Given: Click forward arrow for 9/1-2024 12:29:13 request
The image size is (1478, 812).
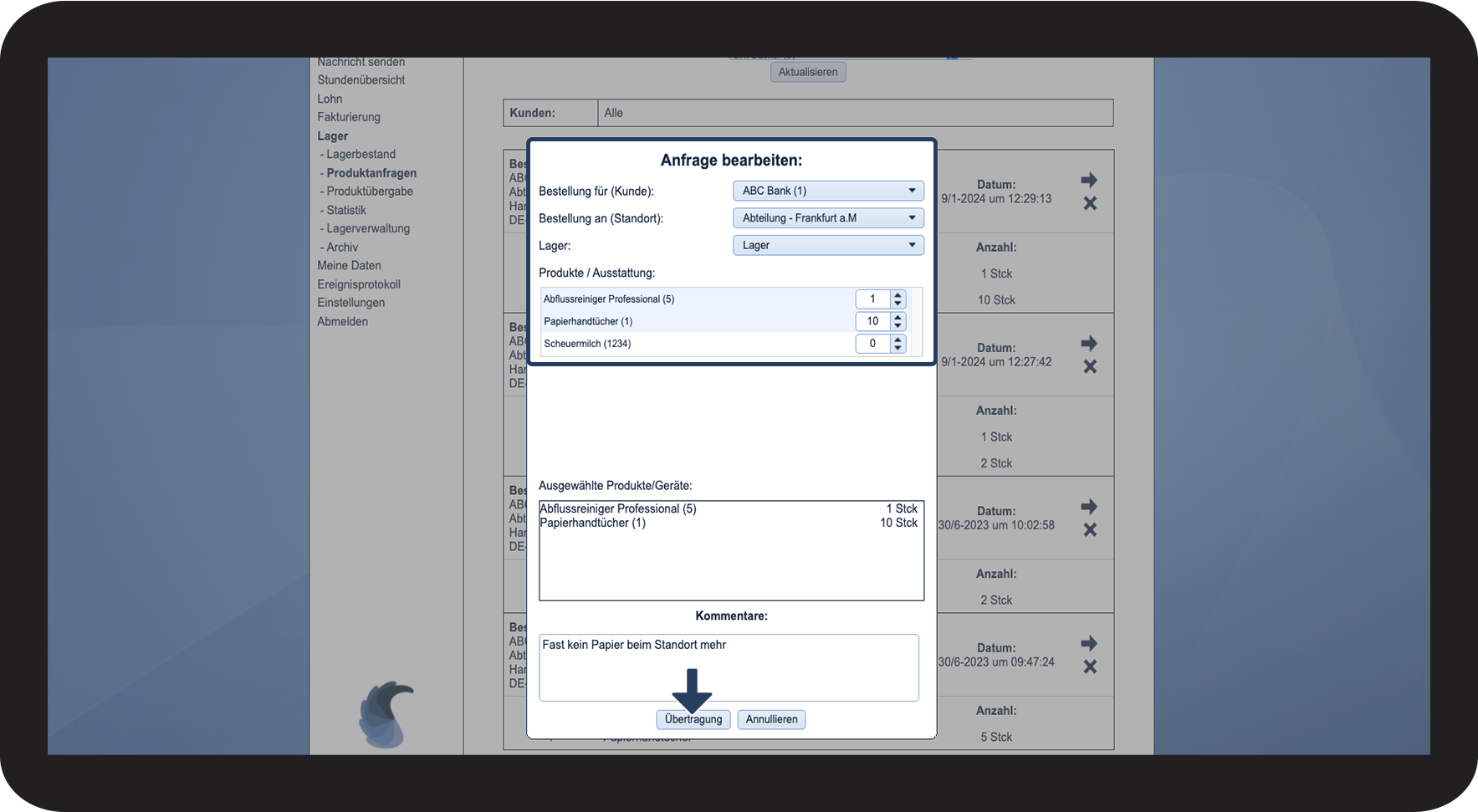Looking at the screenshot, I should 1089,180.
